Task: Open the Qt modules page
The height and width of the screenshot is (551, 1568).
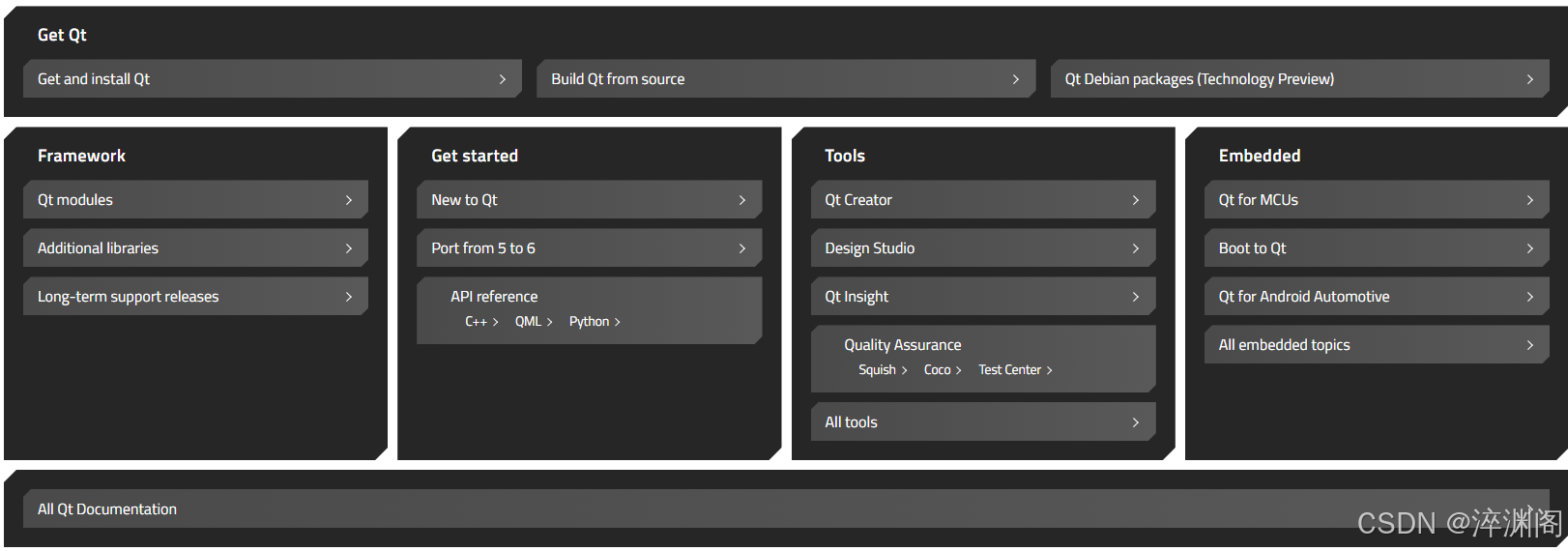Action: [195, 200]
